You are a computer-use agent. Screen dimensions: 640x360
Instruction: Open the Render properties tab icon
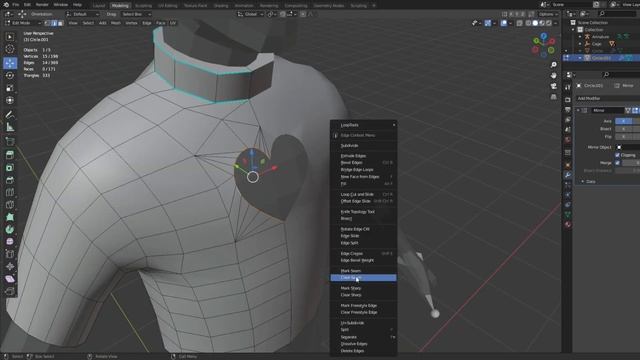click(x=568, y=100)
